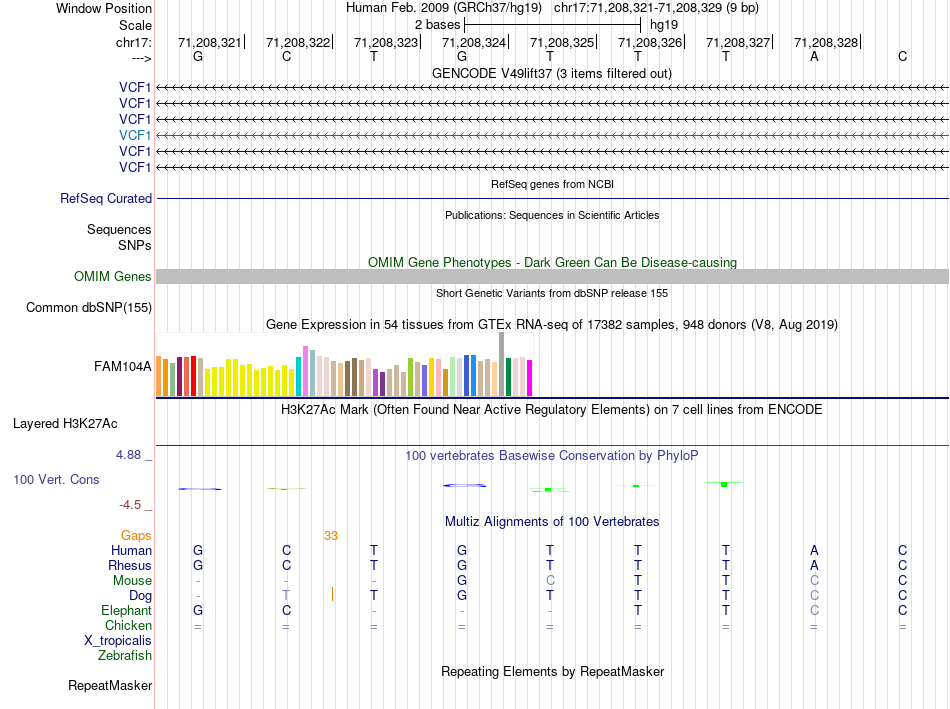
Task: Click the RepeatMasker track label
Action: (110, 686)
